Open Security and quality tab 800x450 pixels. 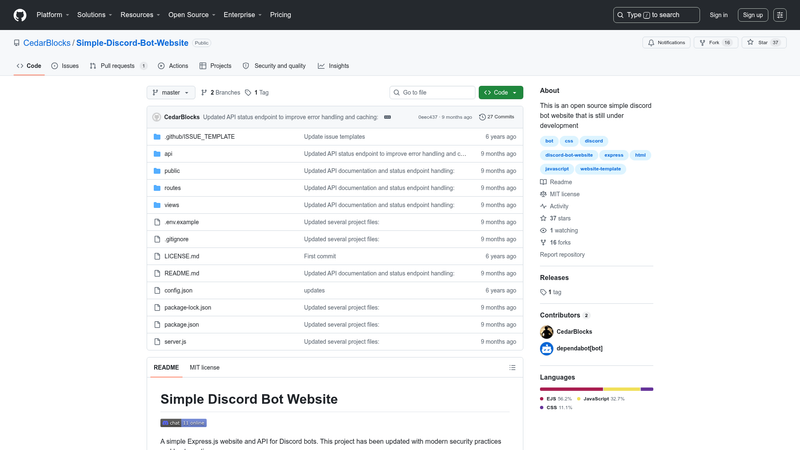click(x=274, y=66)
